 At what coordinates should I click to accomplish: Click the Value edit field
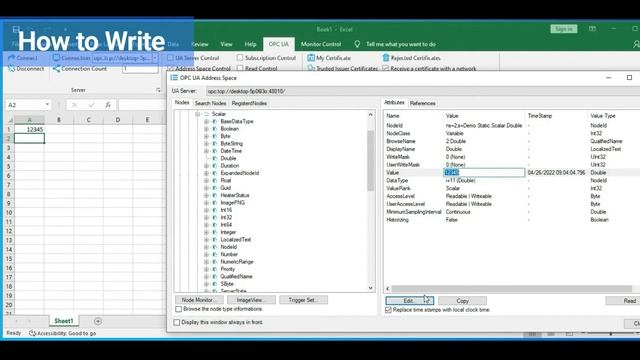click(x=484, y=173)
